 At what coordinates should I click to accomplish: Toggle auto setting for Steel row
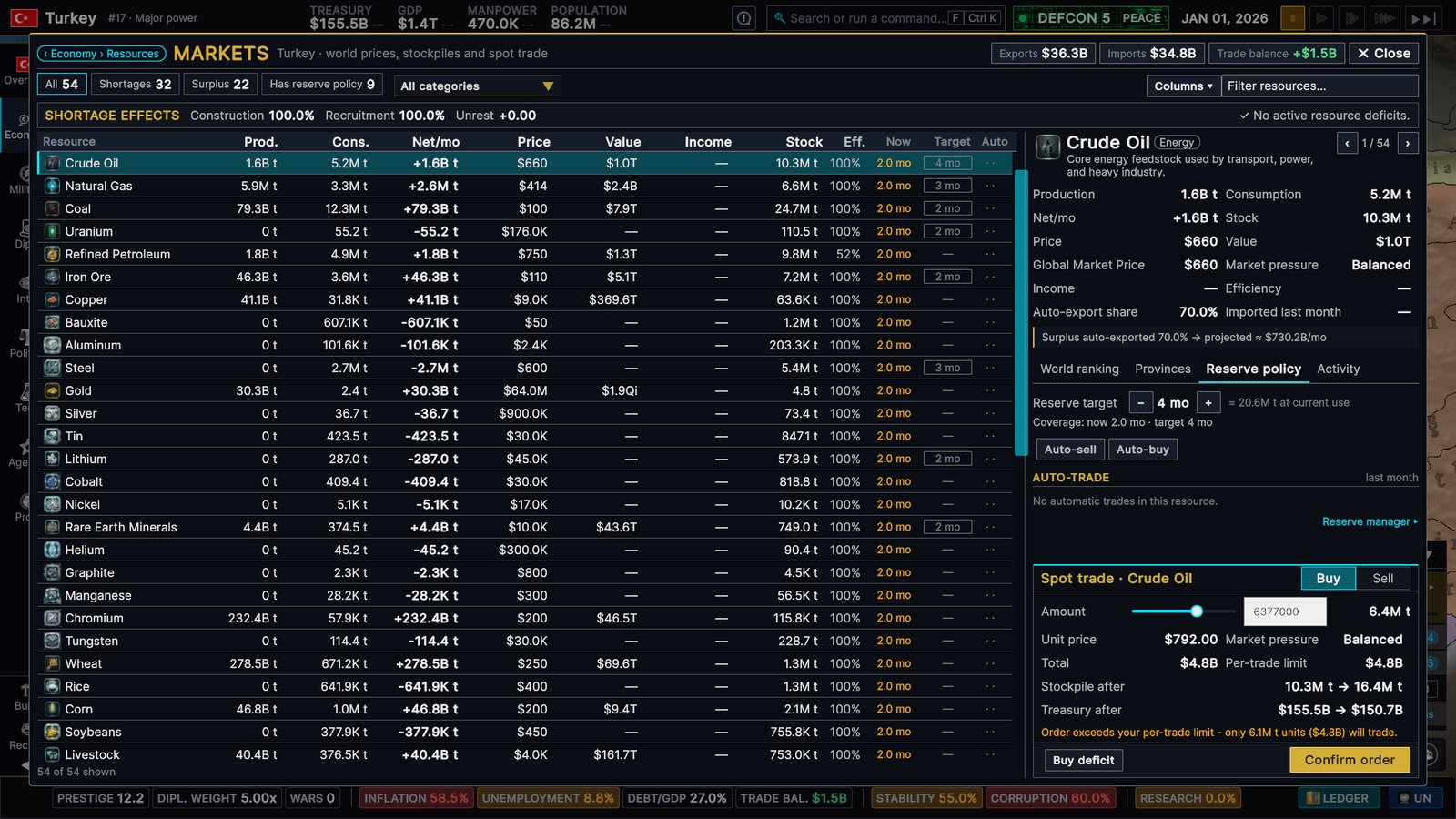pyautogui.click(x=990, y=368)
